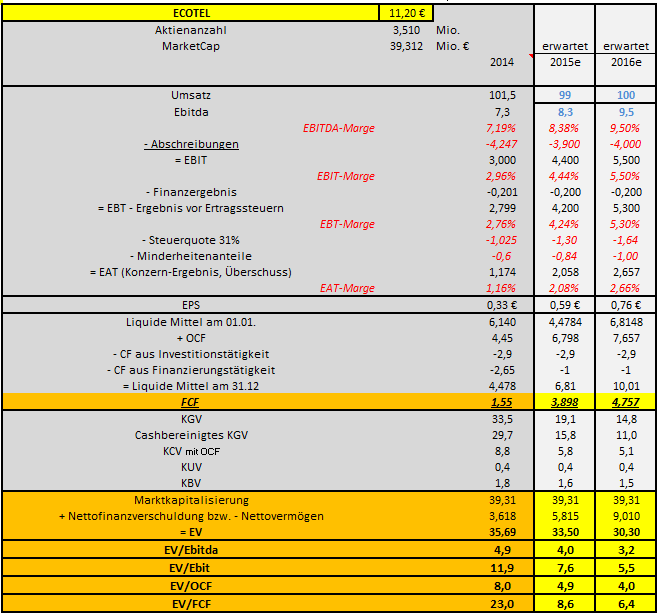
Task: Select the Finanzergebnis row label
Action: point(191,192)
